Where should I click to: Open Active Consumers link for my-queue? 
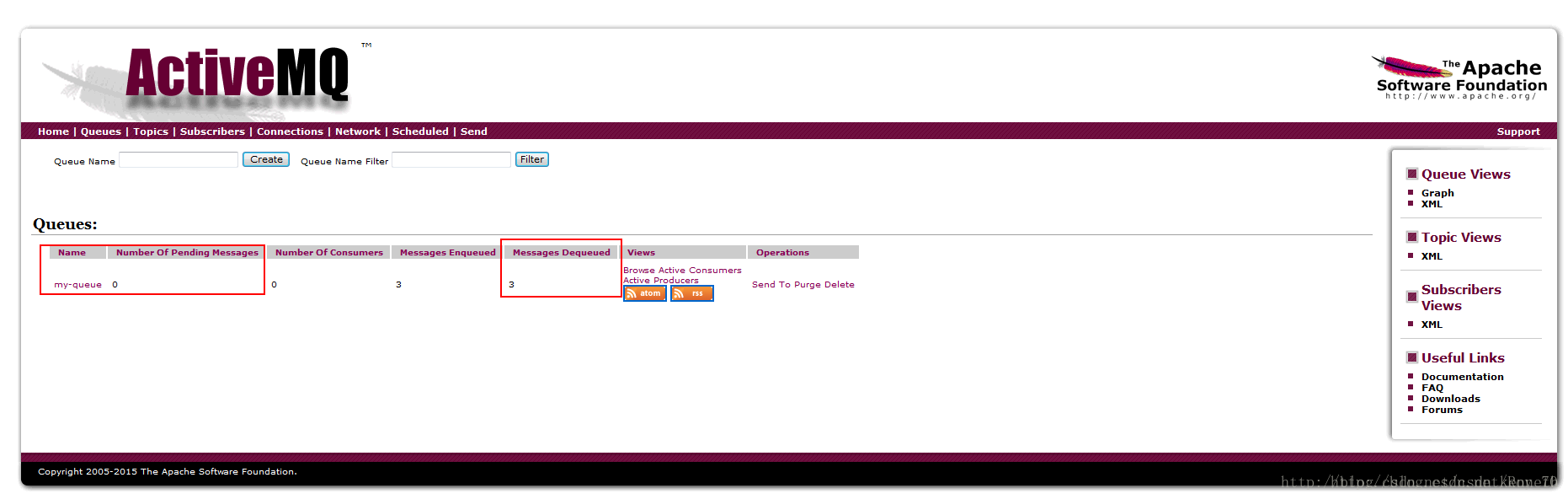coord(700,271)
